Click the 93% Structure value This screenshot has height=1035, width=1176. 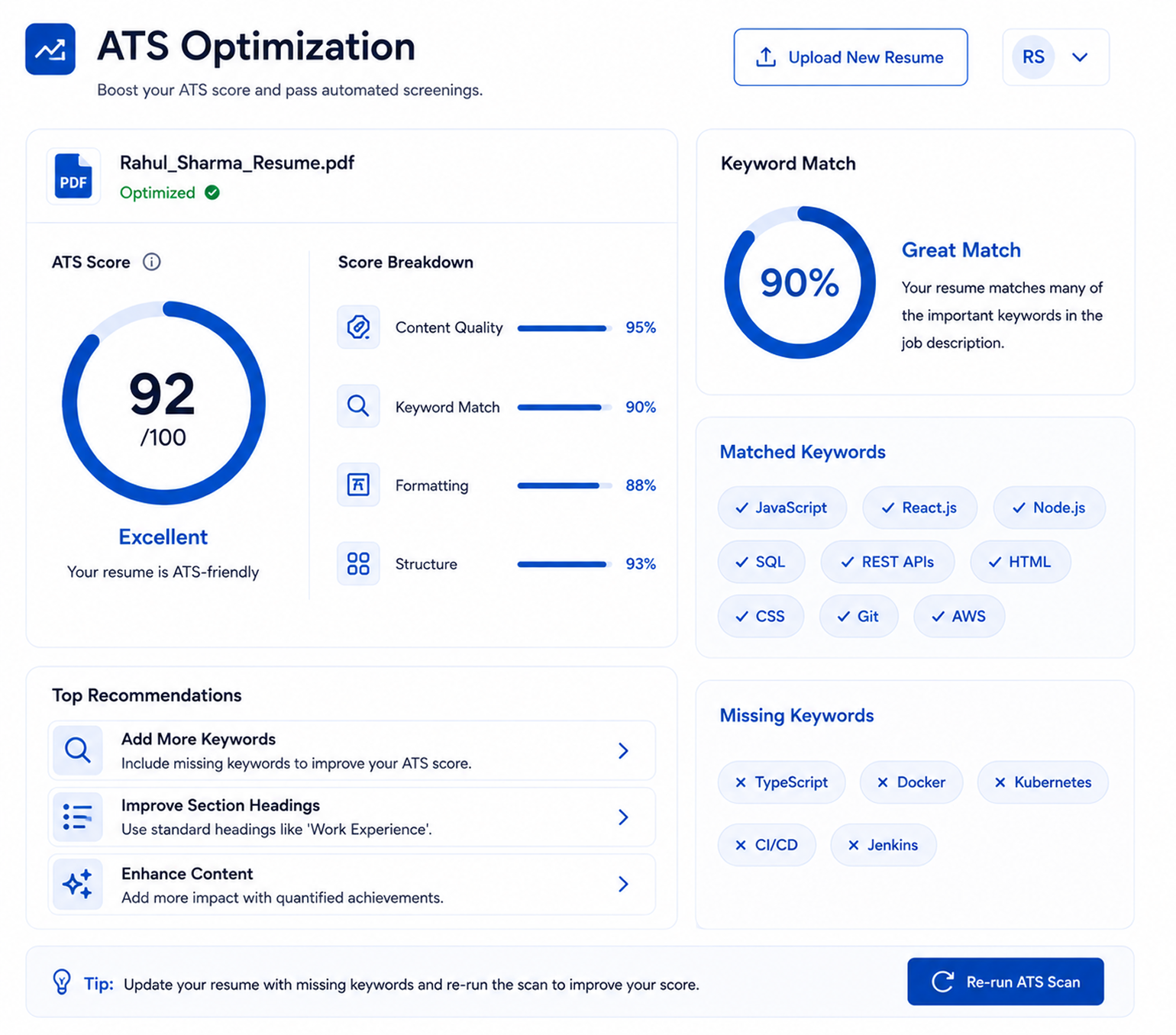(x=641, y=564)
